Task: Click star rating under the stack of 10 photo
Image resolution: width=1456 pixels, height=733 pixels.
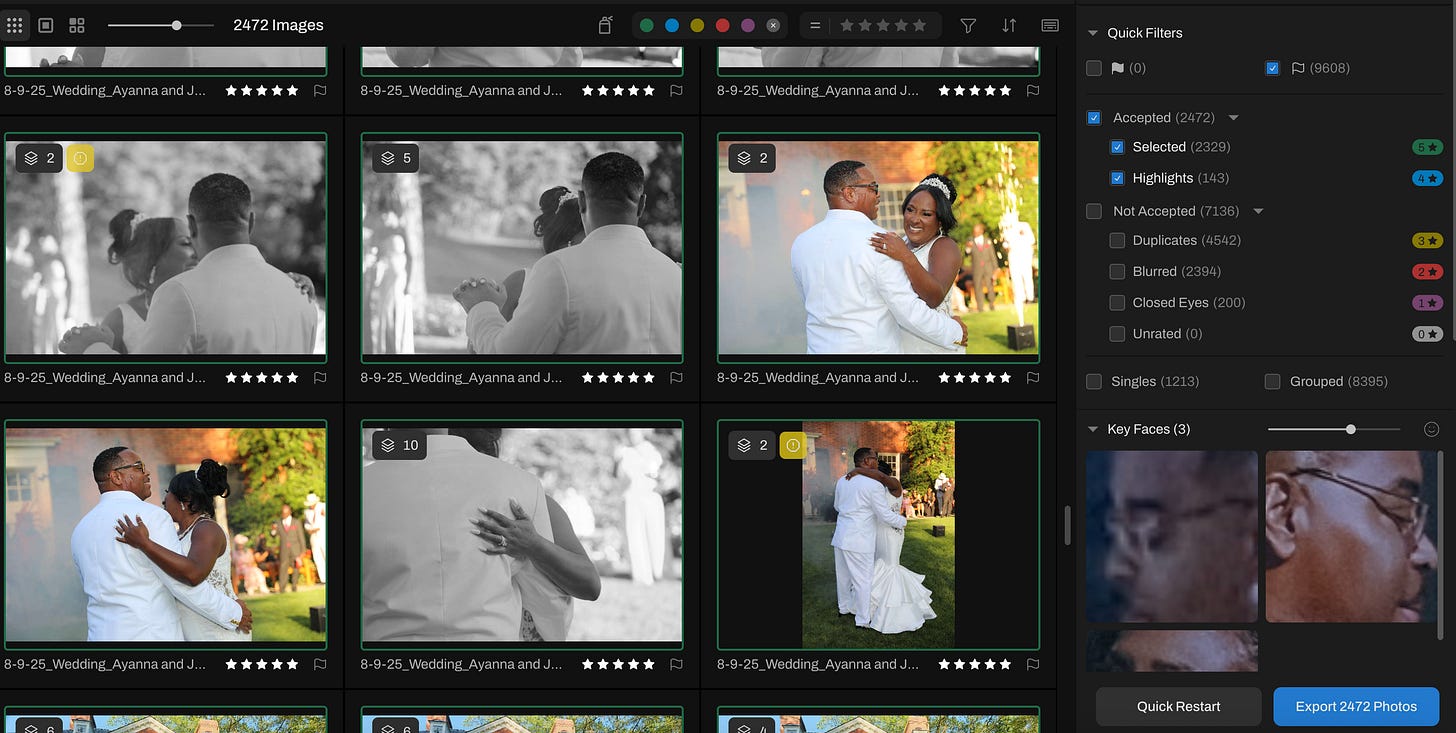Action: [618, 664]
